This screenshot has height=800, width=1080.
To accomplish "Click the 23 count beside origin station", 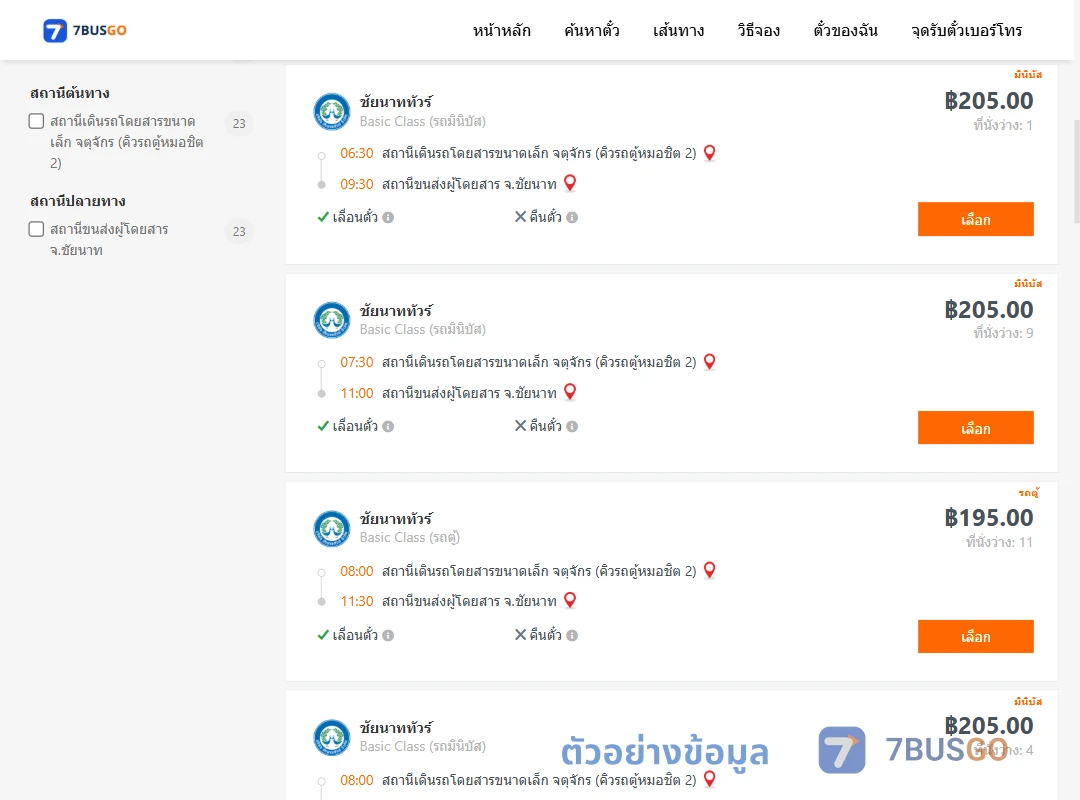I will 239,123.
